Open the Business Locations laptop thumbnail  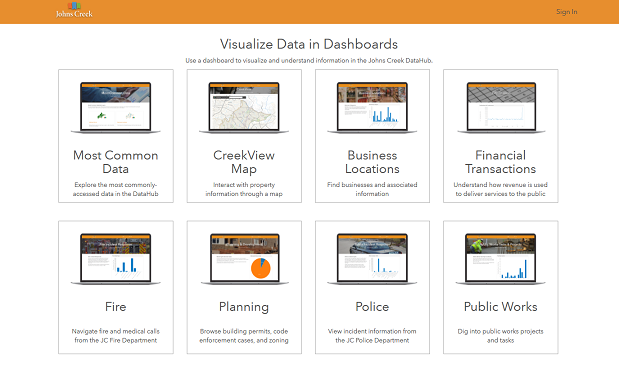[x=372, y=108]
